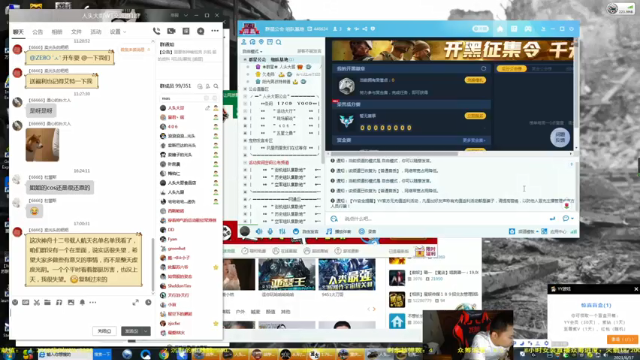Viewport: 640px width, 360px height.
Task: Toggle the play accompaniment music button
Action: [x=339, y=231]
